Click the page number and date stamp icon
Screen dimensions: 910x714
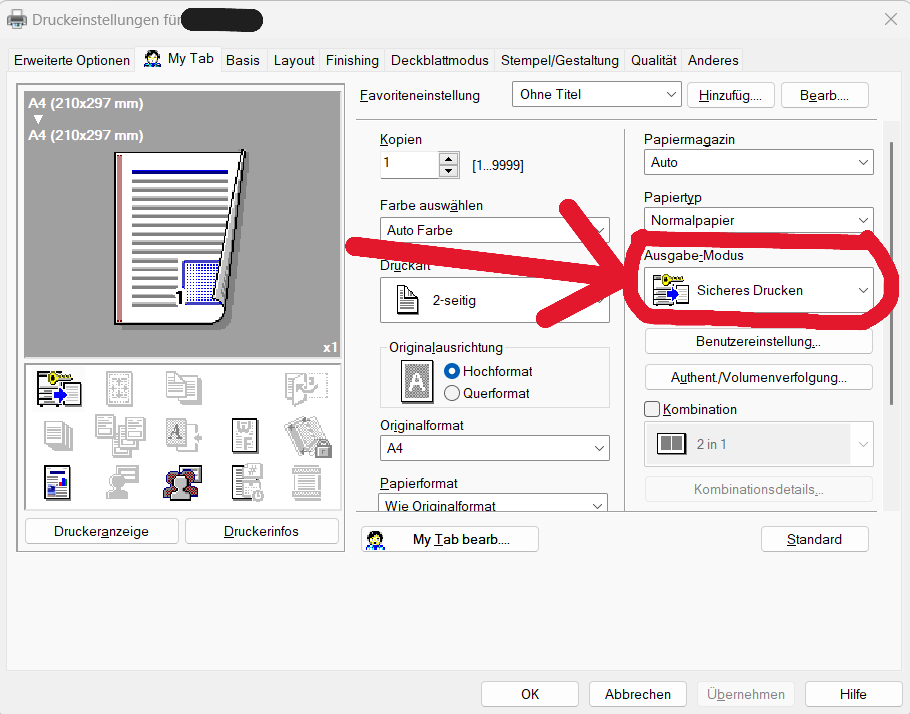(245, 483)
